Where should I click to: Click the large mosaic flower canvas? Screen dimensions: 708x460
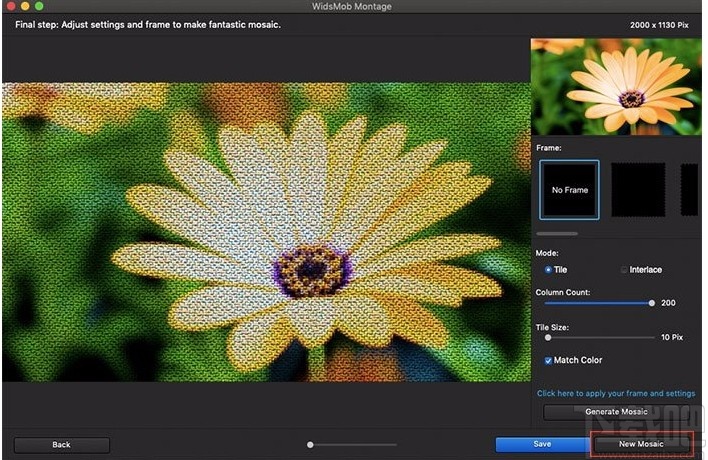(x=266, y=232)
